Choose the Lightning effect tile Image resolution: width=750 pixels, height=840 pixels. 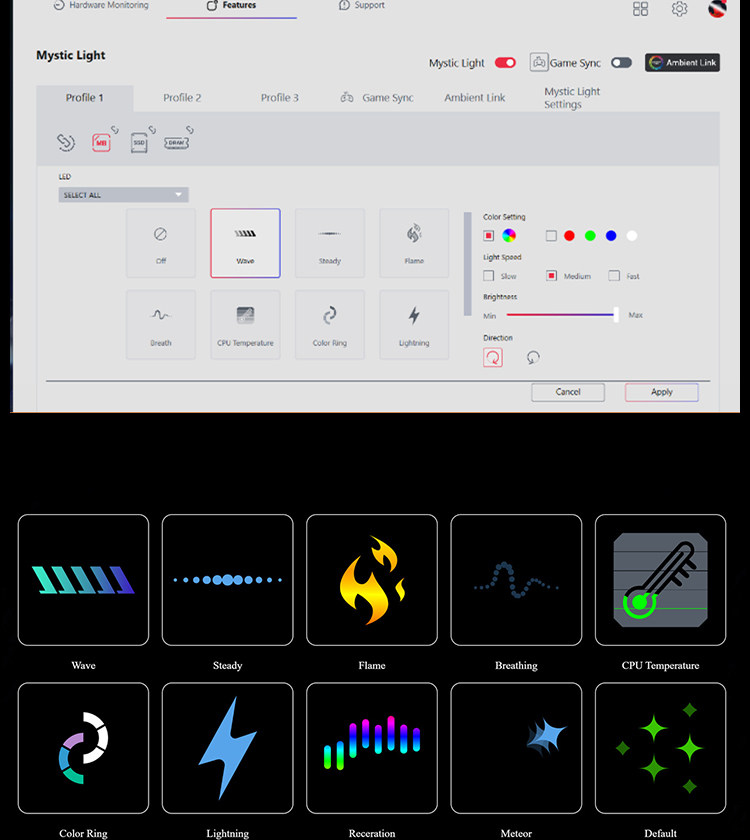[x=414, y=325]
